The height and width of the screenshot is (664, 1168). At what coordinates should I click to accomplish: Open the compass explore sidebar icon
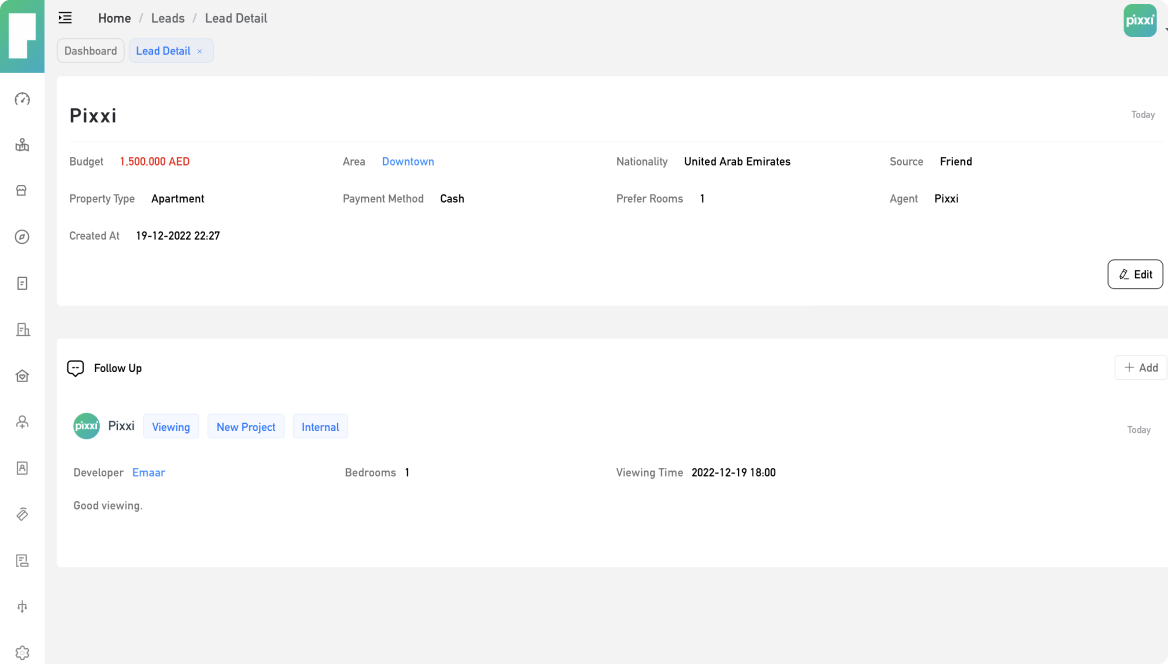(22, 237)
